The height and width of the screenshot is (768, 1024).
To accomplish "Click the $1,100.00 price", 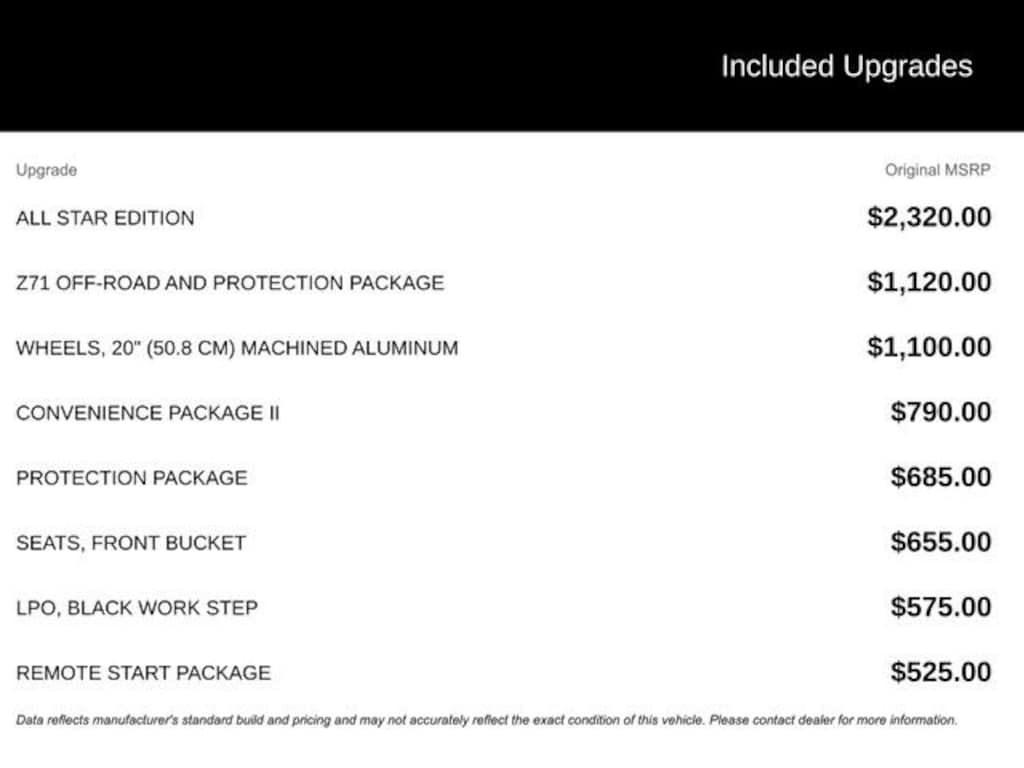I will (929, 348).
